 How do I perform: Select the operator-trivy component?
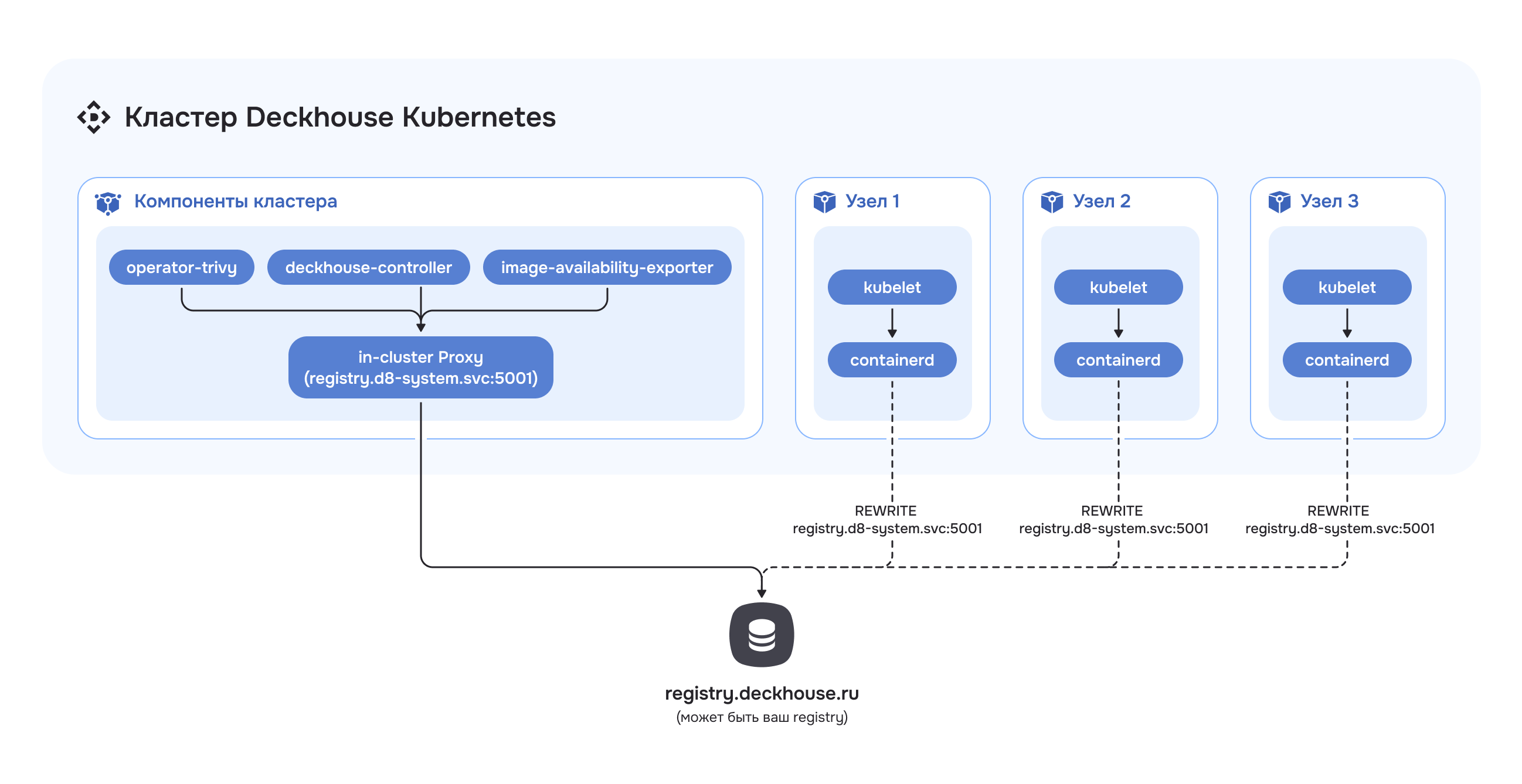(x=181, y=267)
